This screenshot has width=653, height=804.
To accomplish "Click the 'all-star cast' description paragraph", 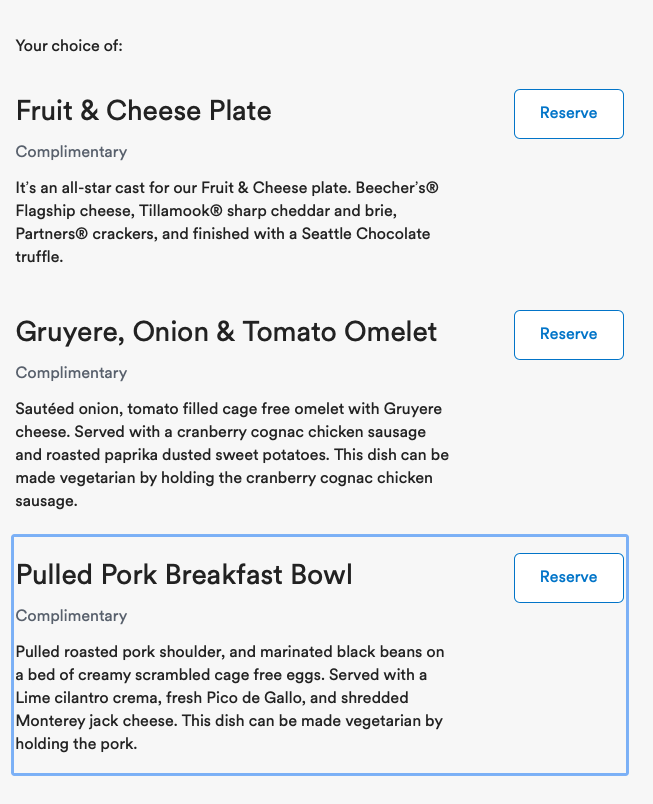I will [227, 222].
